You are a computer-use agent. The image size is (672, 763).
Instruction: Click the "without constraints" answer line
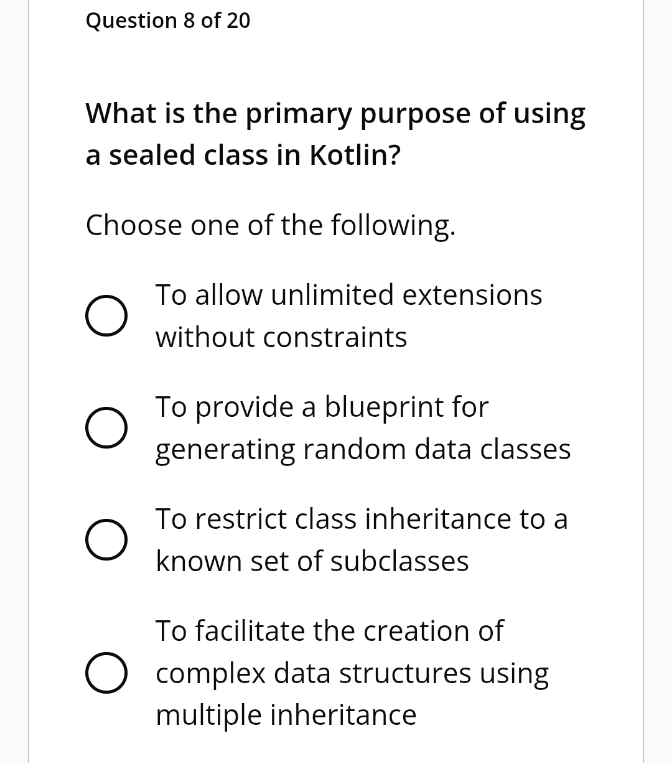coord(281,337)
